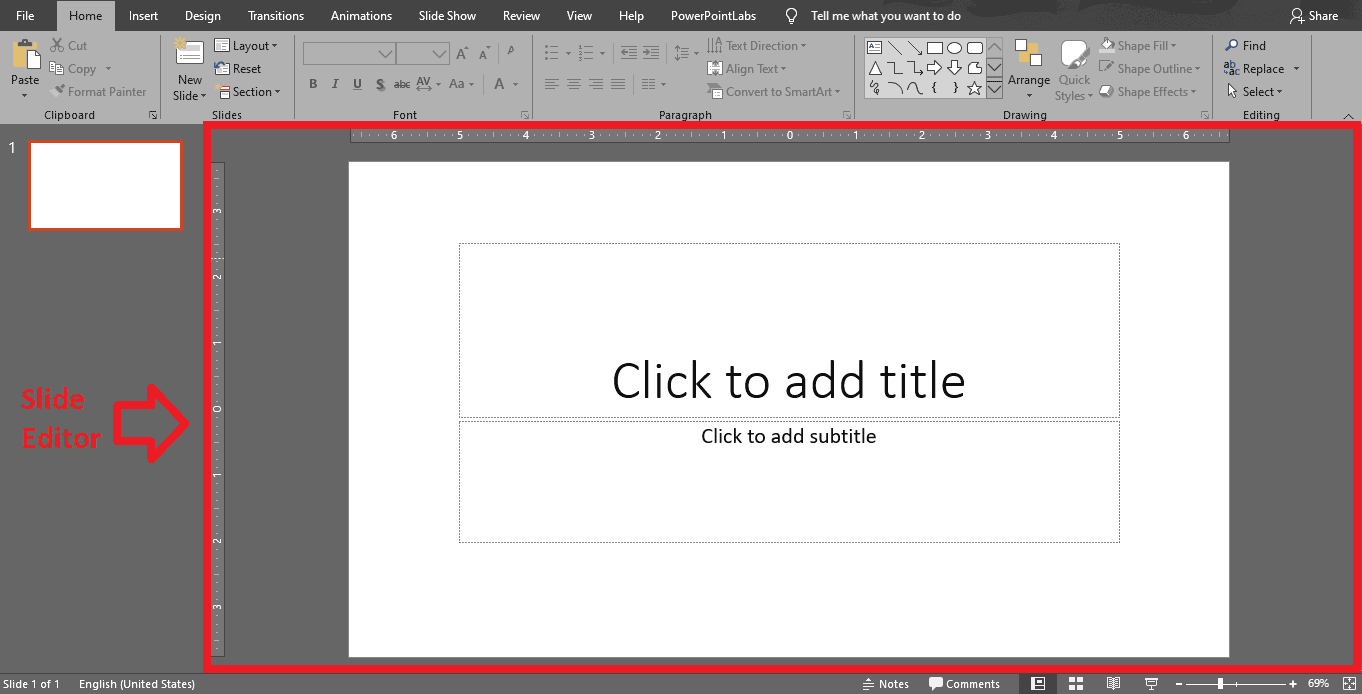The height and width of the screenshot is (694, 1362).
Task: Open Slide Show view from status bar
Action: [x=1151, y=683]
